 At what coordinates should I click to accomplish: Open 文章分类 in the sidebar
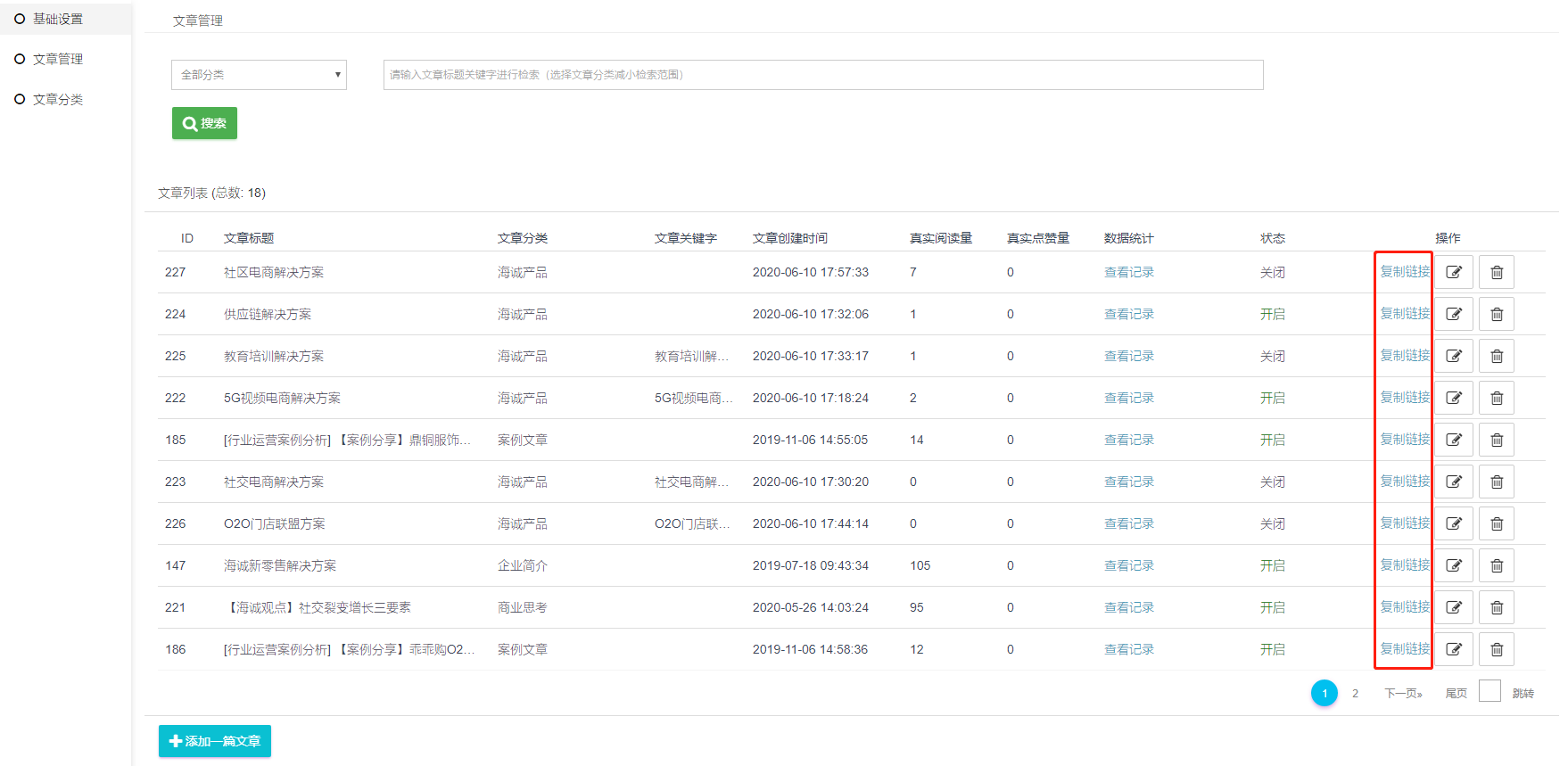pos(57,99)
